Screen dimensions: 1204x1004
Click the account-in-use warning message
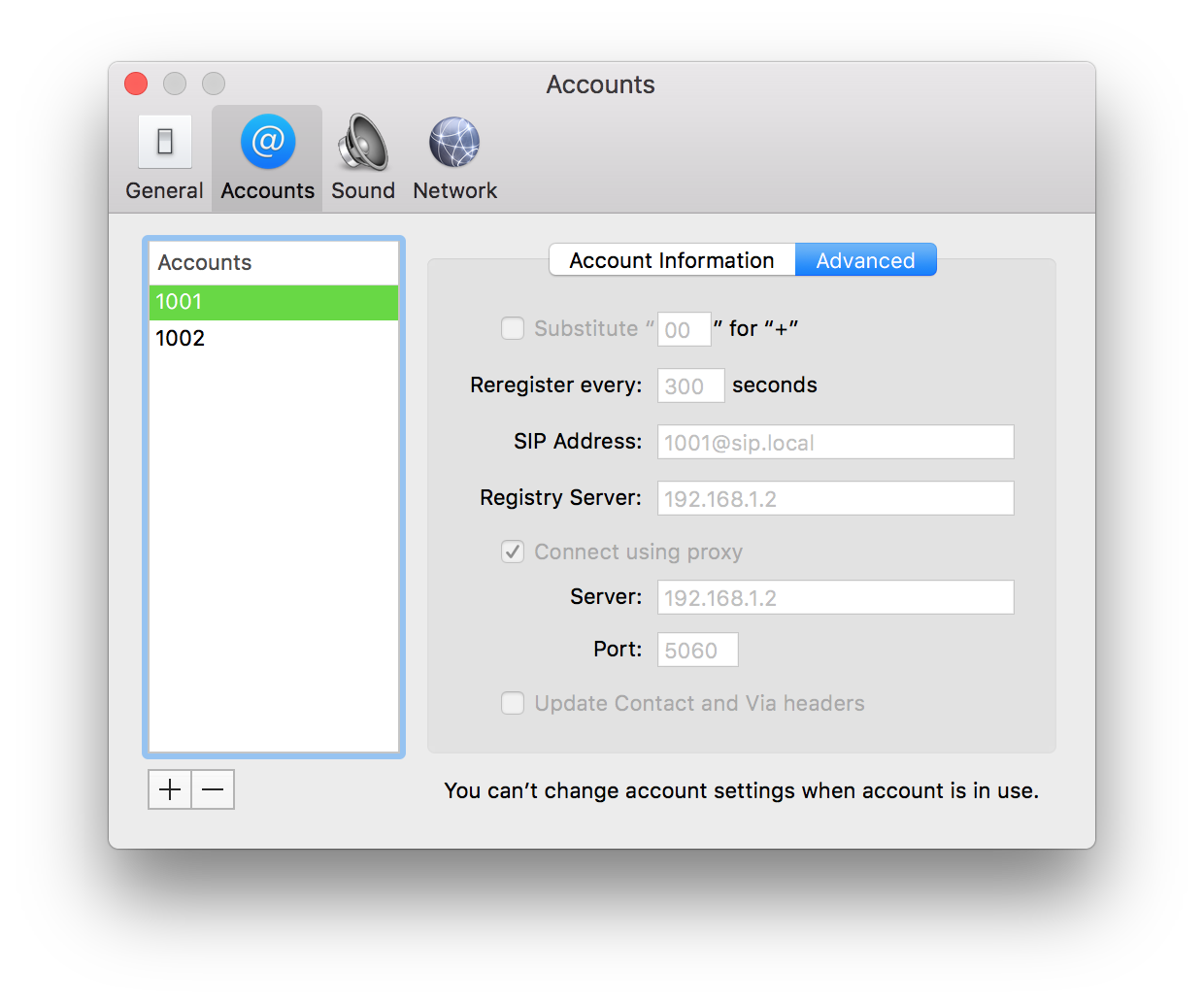pyautogui.click(x=742, y=790)
